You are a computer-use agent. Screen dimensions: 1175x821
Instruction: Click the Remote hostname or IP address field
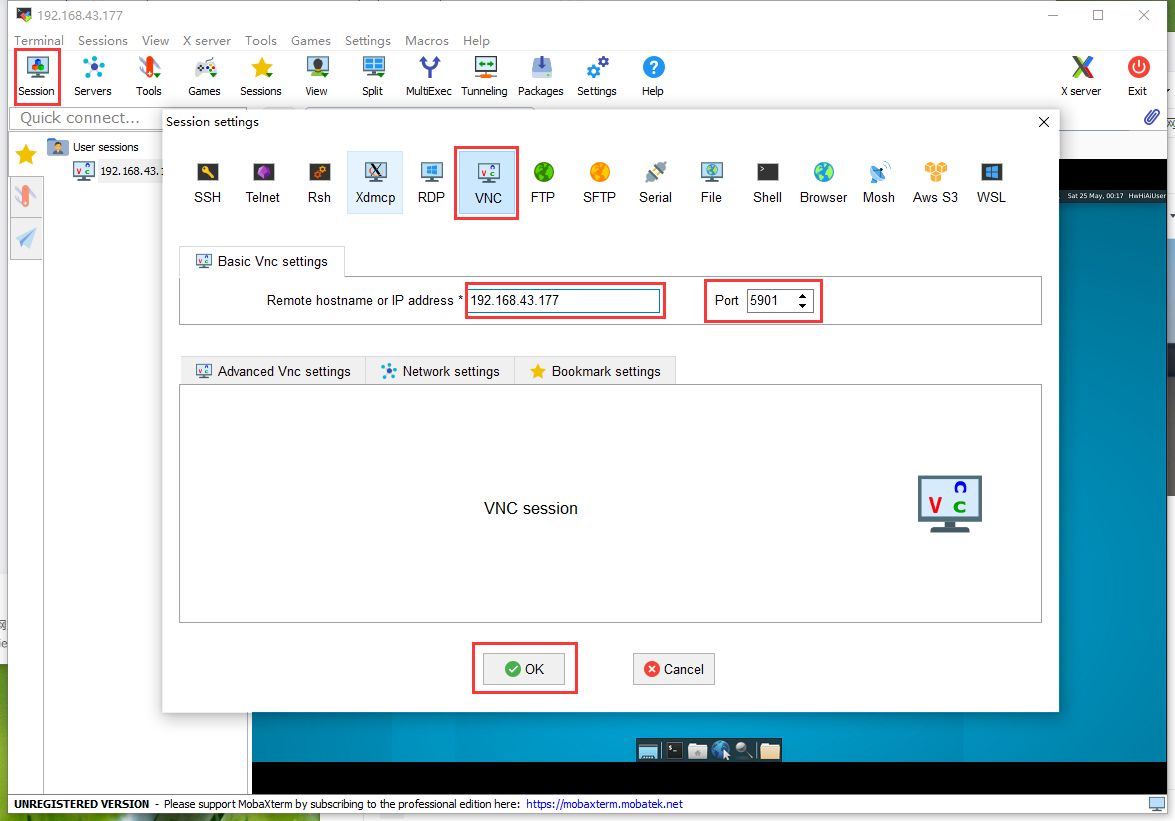(564, 300)
